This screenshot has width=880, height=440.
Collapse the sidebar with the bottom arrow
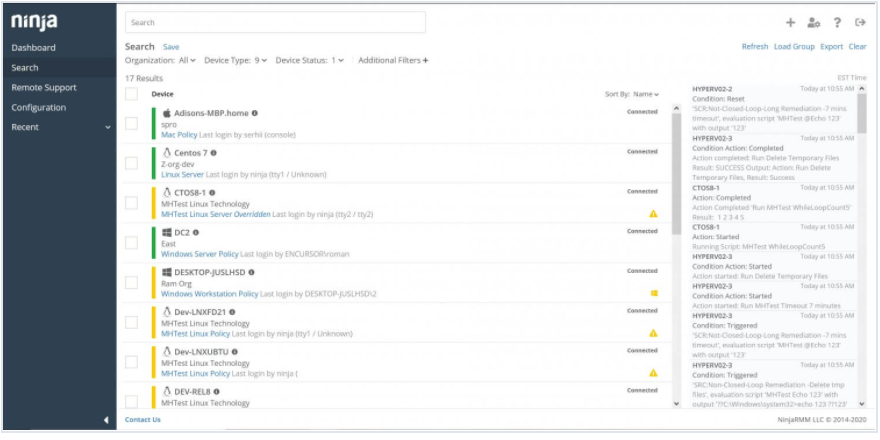point(107,420)
